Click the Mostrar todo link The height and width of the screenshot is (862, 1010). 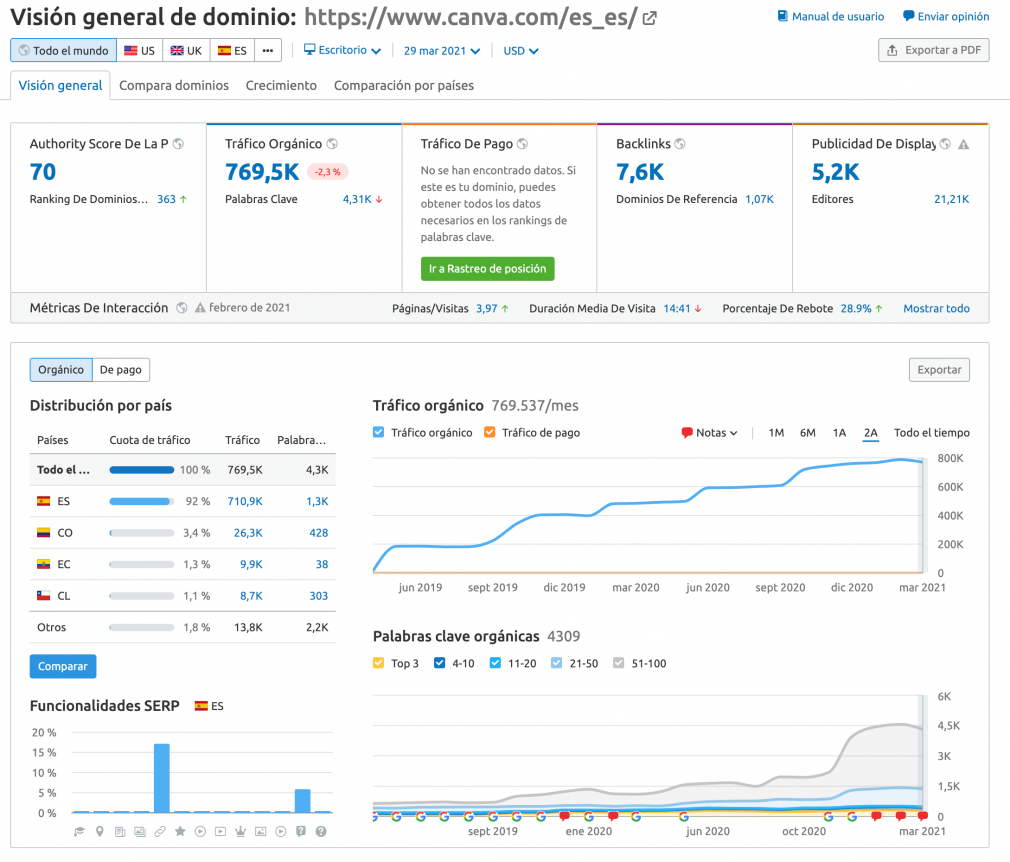click(937, 309)
